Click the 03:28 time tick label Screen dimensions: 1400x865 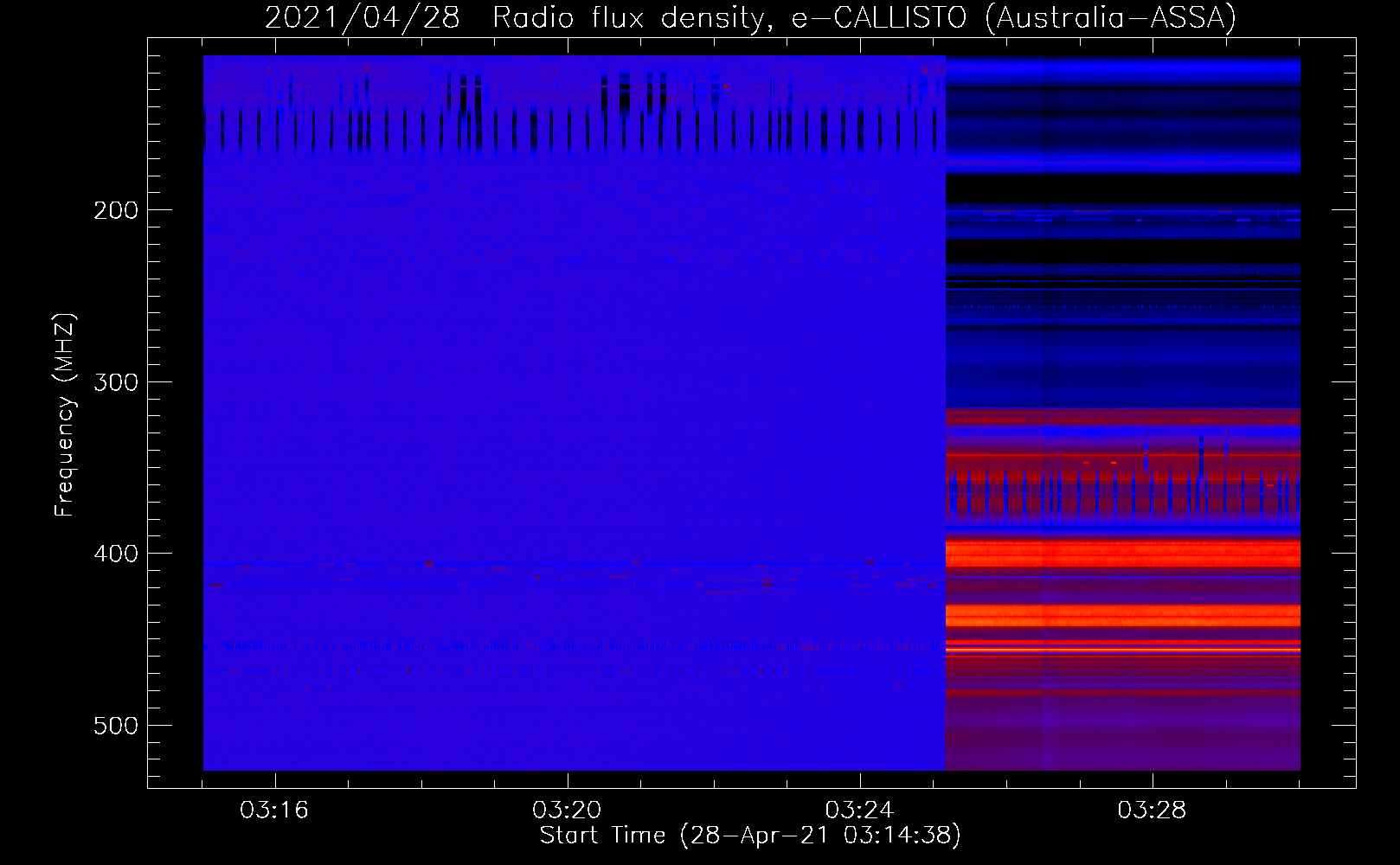1152,811
